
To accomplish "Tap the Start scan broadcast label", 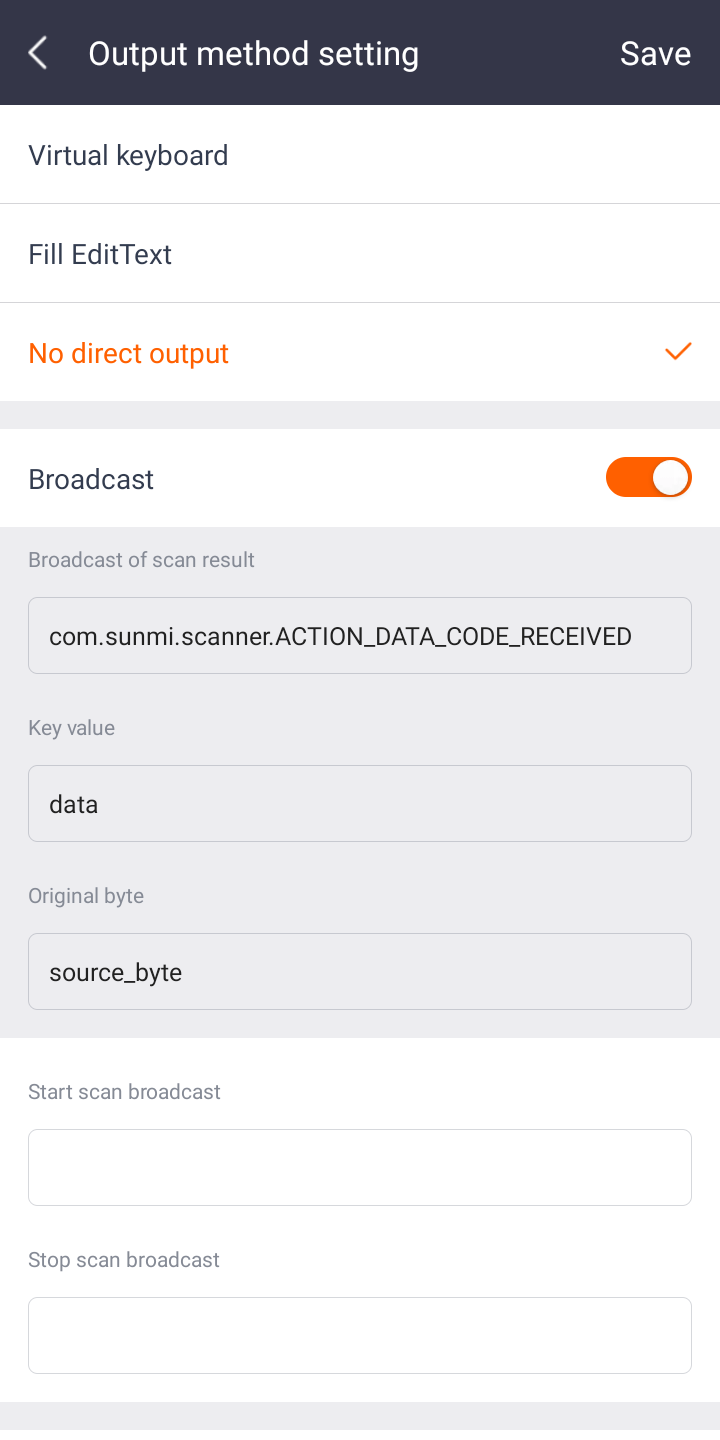I will tap(124, 1092).
